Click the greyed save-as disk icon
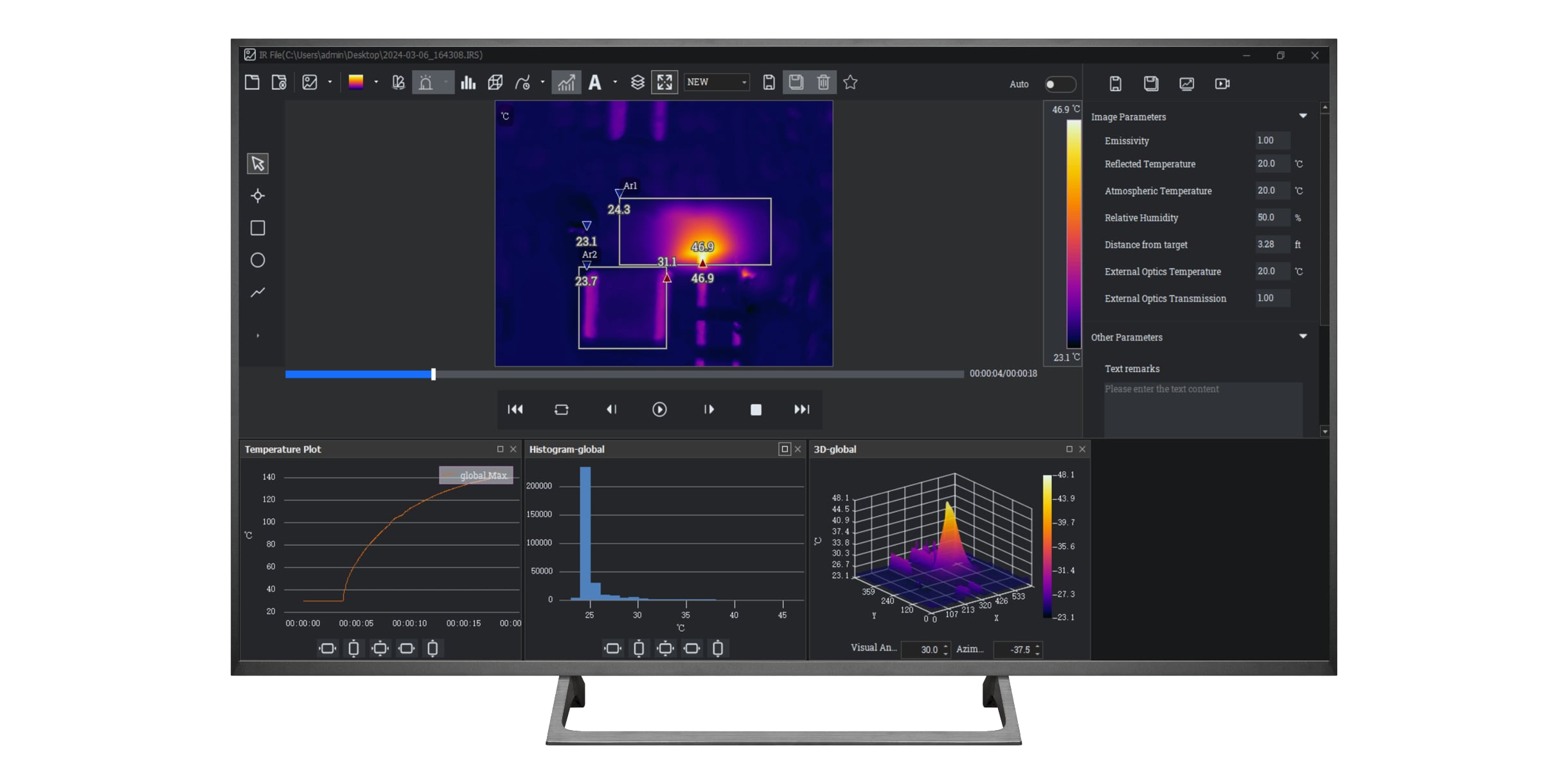Screen dimensions: 1568x784 [x=796, y=82]
